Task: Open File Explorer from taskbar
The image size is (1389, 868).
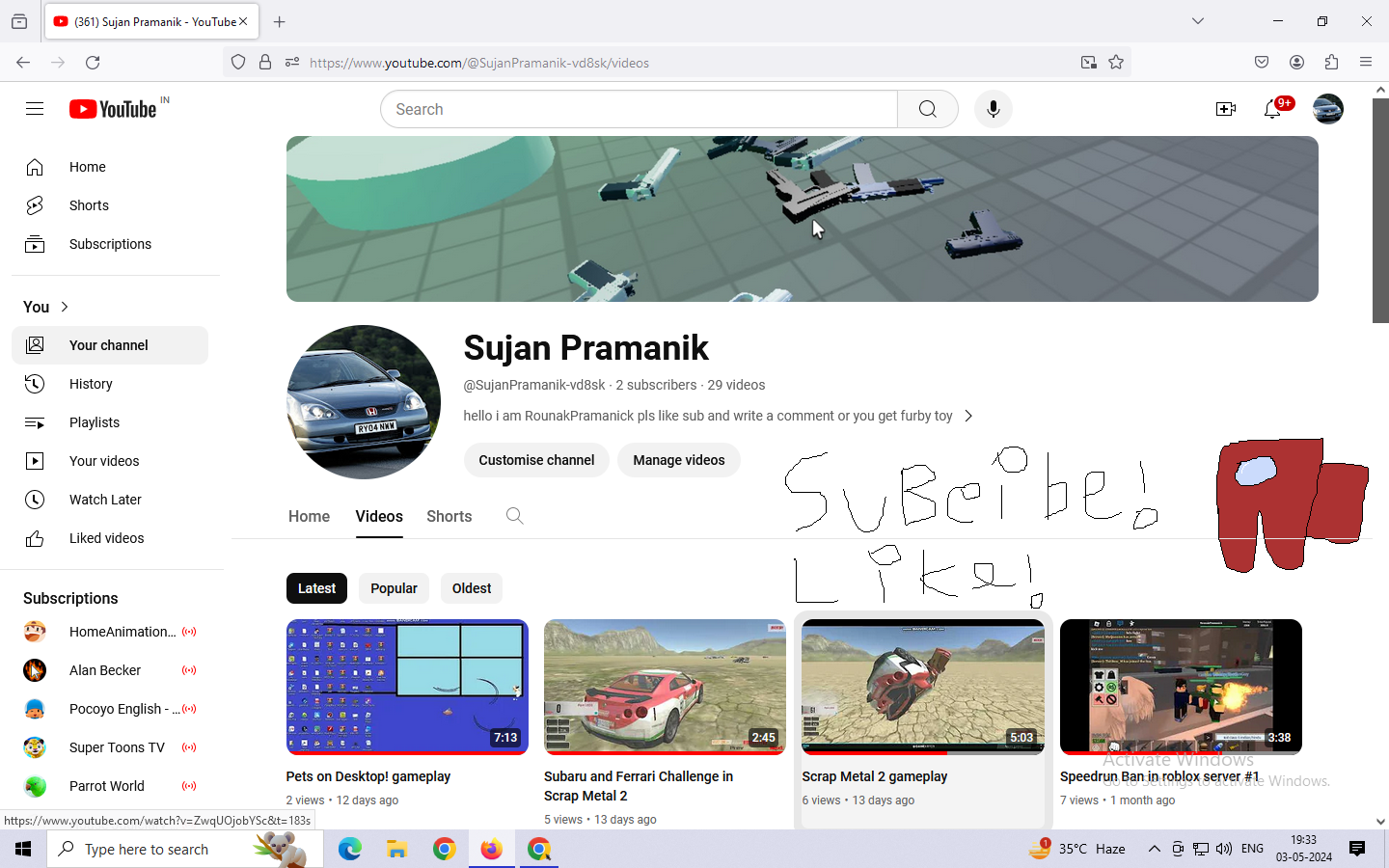Action: coord(396,849)
